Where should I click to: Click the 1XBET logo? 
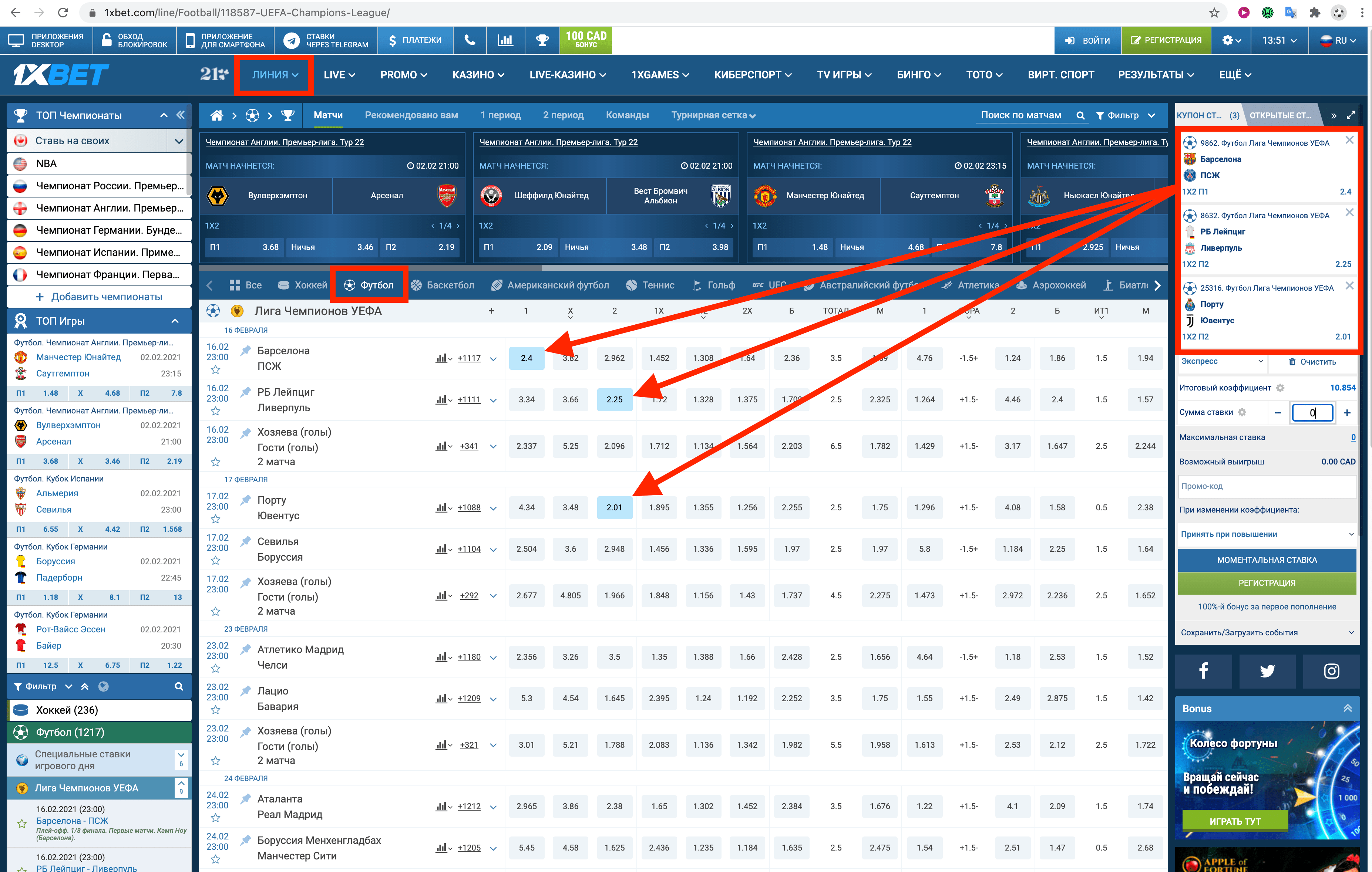tap(61, 75)
